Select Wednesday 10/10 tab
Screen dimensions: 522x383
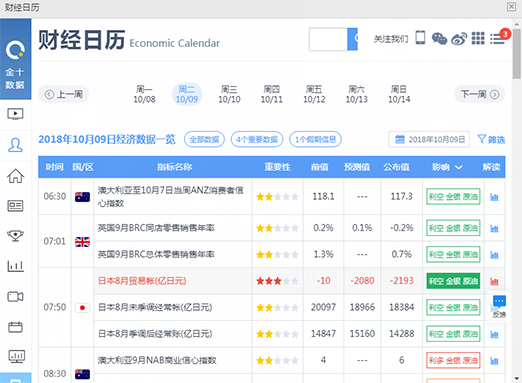point(229,94)
